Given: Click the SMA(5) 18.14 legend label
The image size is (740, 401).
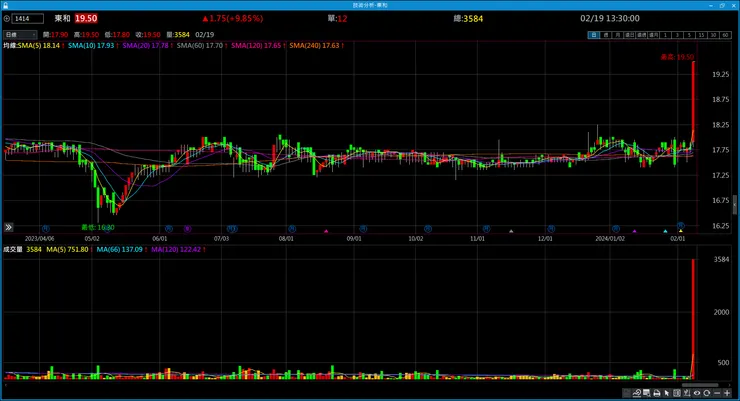Looking at the screenshot, I should click(x=41, y=45).
